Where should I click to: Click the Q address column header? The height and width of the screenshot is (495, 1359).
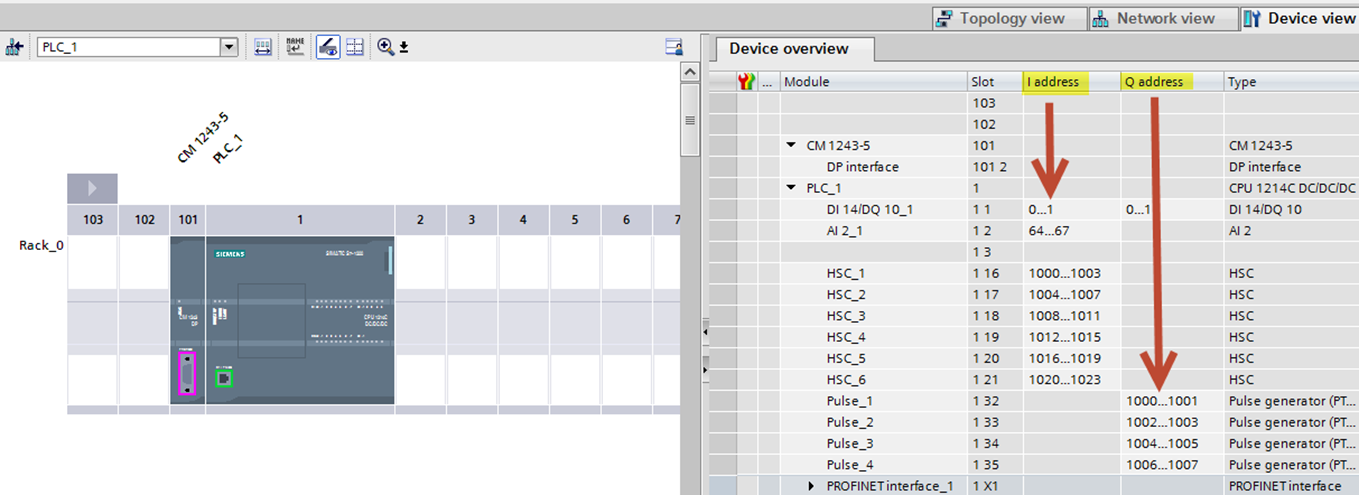[1172, 82]
